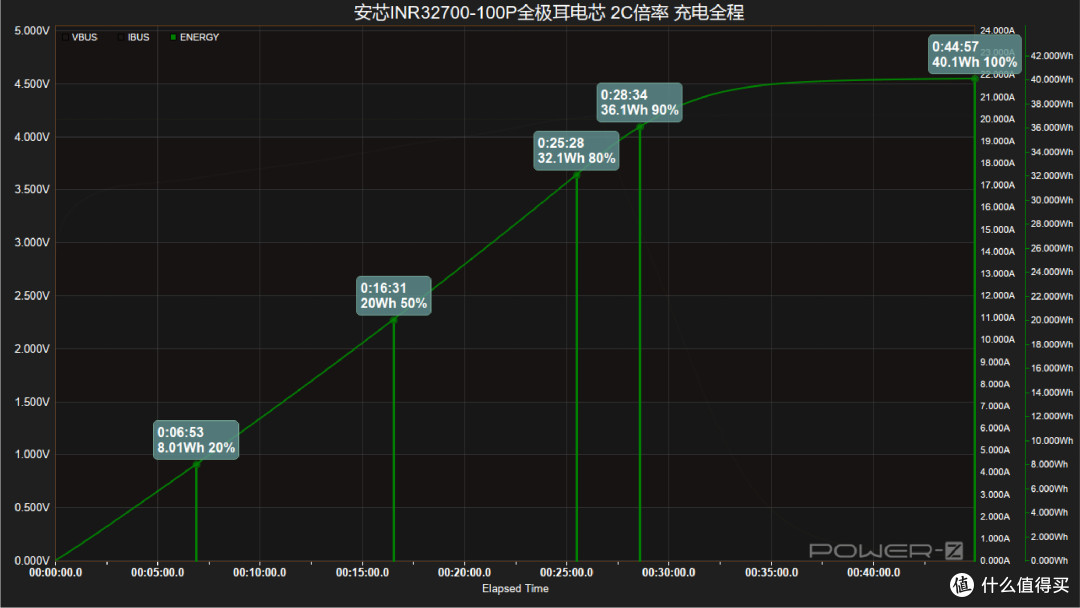Image resolution: width=1080 pixels, height=608 pixels.
Task: Click the 00:10:00.0 time axis tick
Action: [260, 573]
